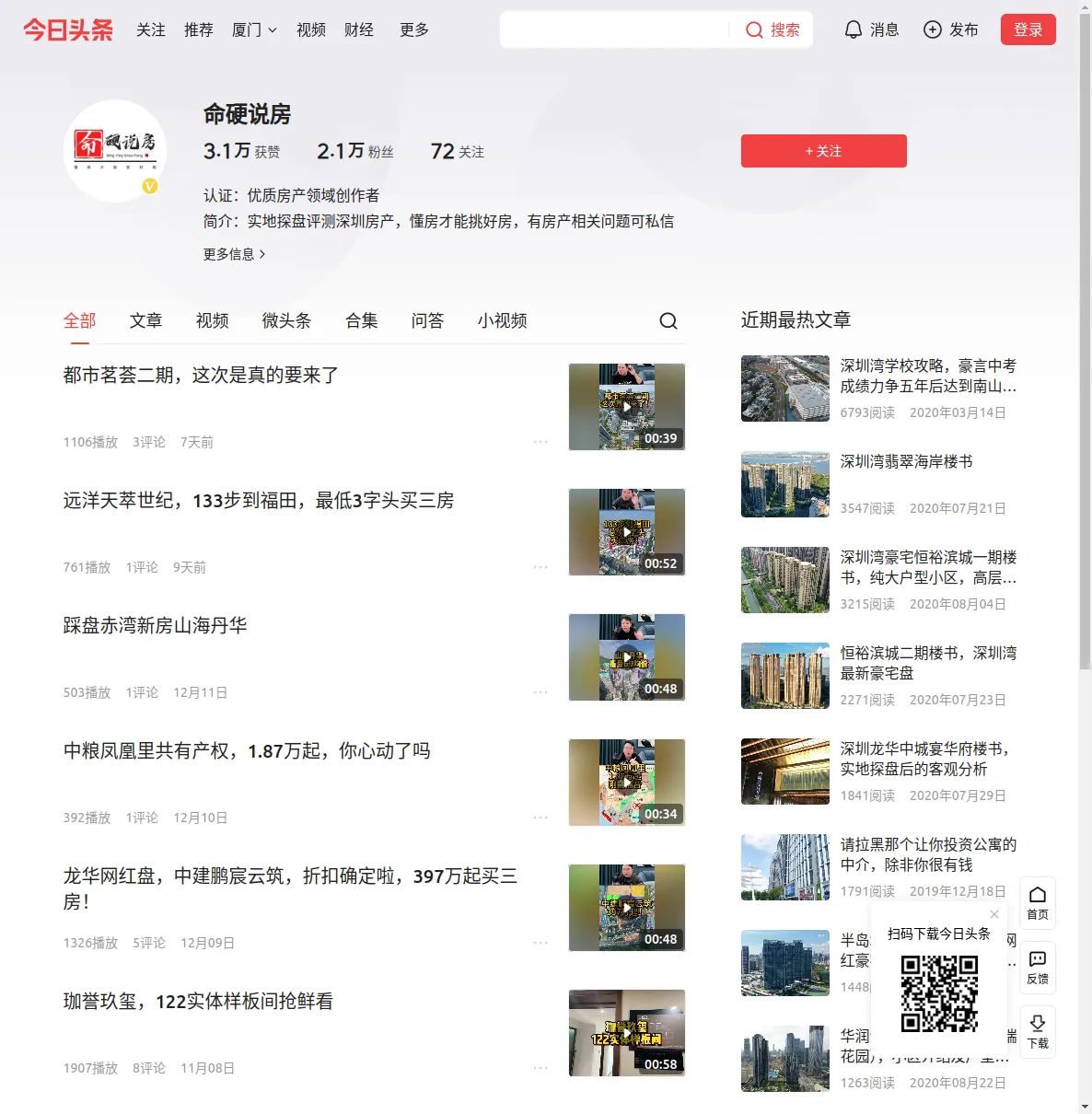Click inside the header search input field
The image size is (1092, 1114).
[614, 30]
